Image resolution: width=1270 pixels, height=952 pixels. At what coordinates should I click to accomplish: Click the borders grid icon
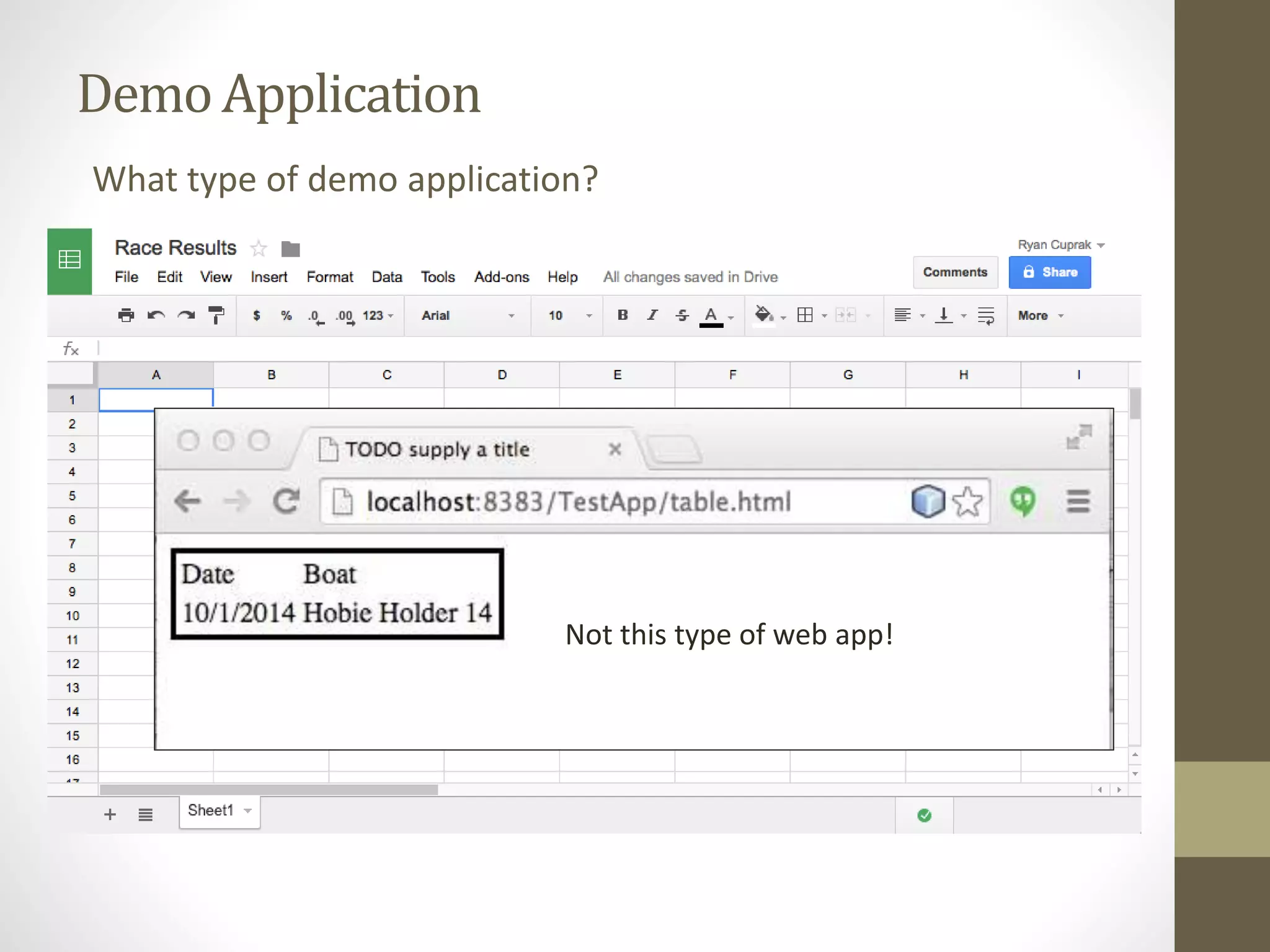pos(805,315)
